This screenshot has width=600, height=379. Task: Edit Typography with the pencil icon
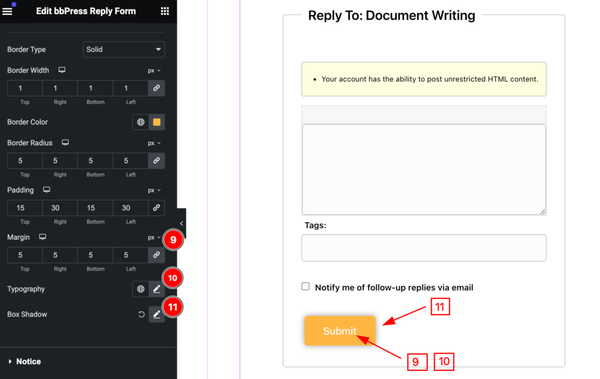(x=157, y=289)
